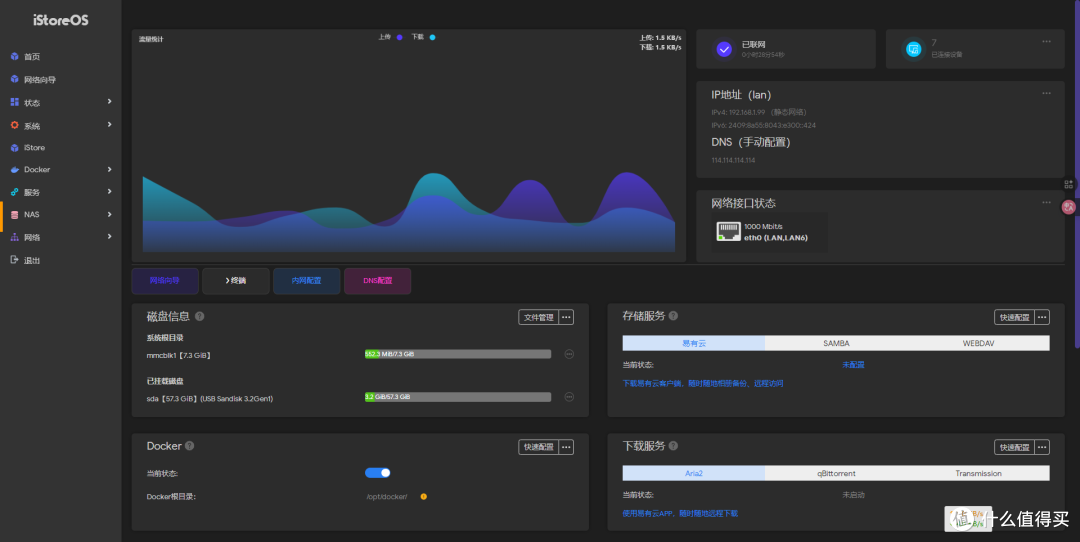Click the IPv4 192.168.1.99 address text
Screen dimensions: 1080x542
[758, 112]
